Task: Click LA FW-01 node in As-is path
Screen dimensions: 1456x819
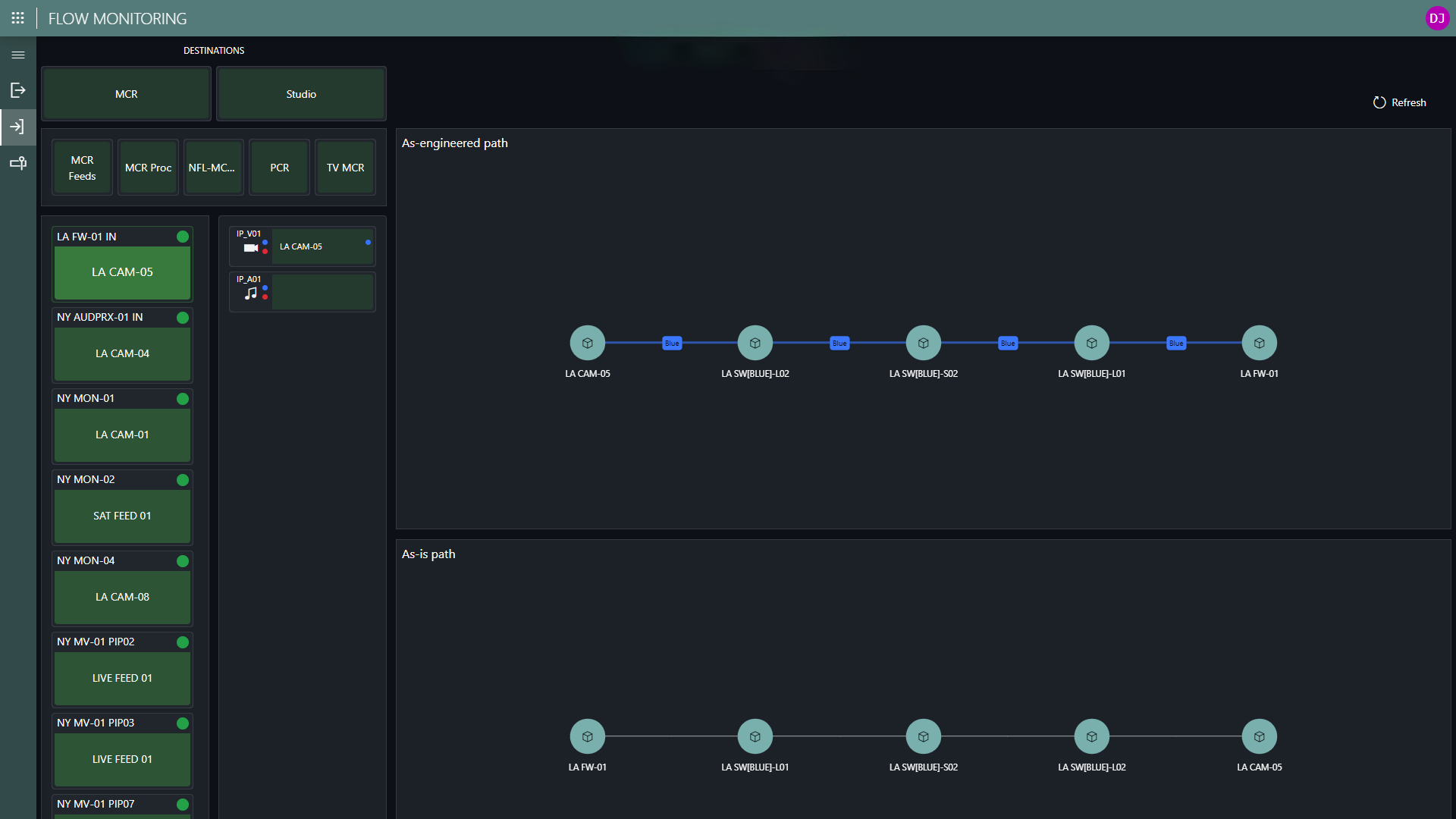Action: (588, 736)
